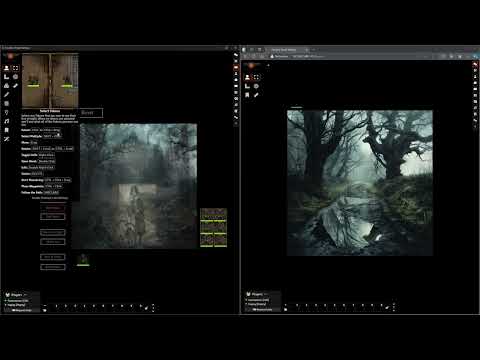Pick the Measure Distance ruler in the left window
This screenshot has height=360, width=480.
[15, 86]
